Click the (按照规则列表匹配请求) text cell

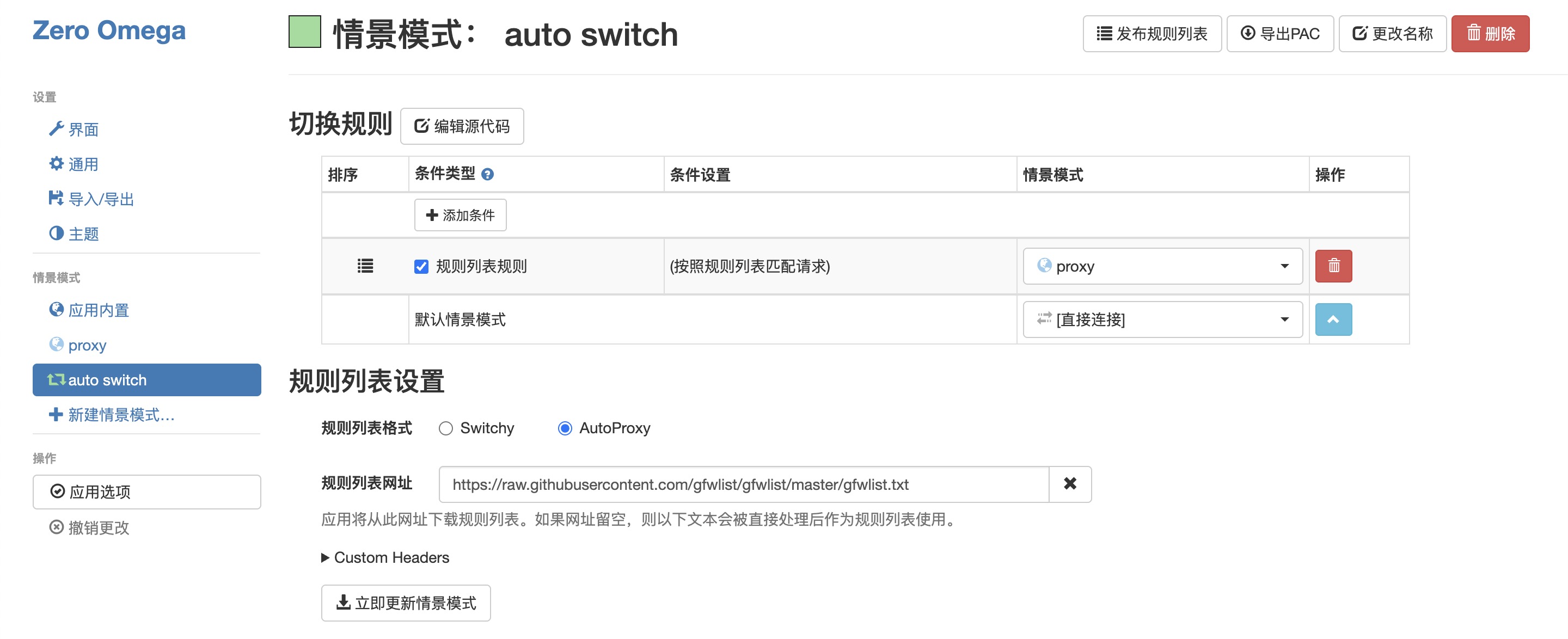pyautogui.click(x=749, y=267)
